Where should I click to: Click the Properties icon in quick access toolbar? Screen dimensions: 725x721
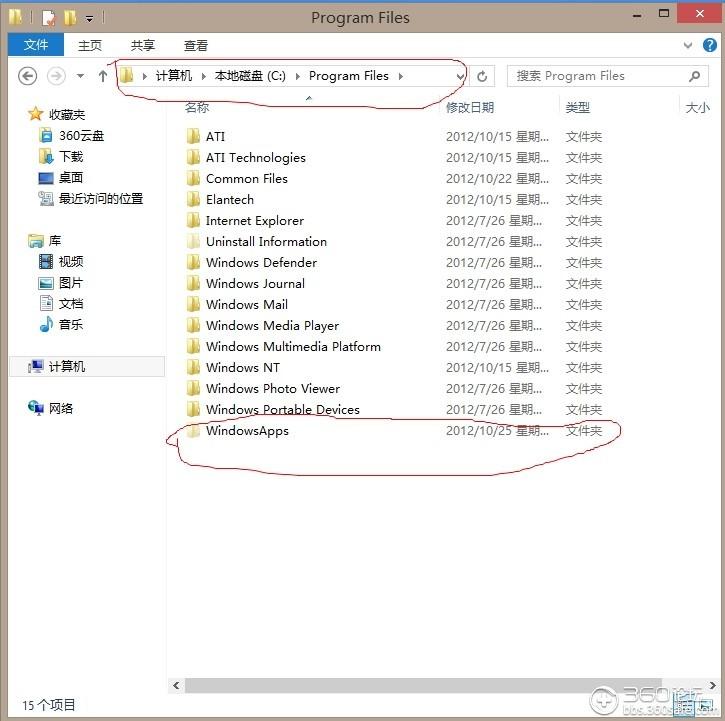[48, 18]
